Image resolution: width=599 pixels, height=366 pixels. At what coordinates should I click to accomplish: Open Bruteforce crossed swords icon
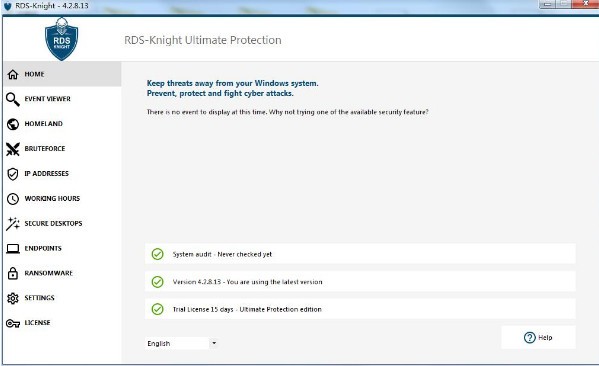pos(13,149)
